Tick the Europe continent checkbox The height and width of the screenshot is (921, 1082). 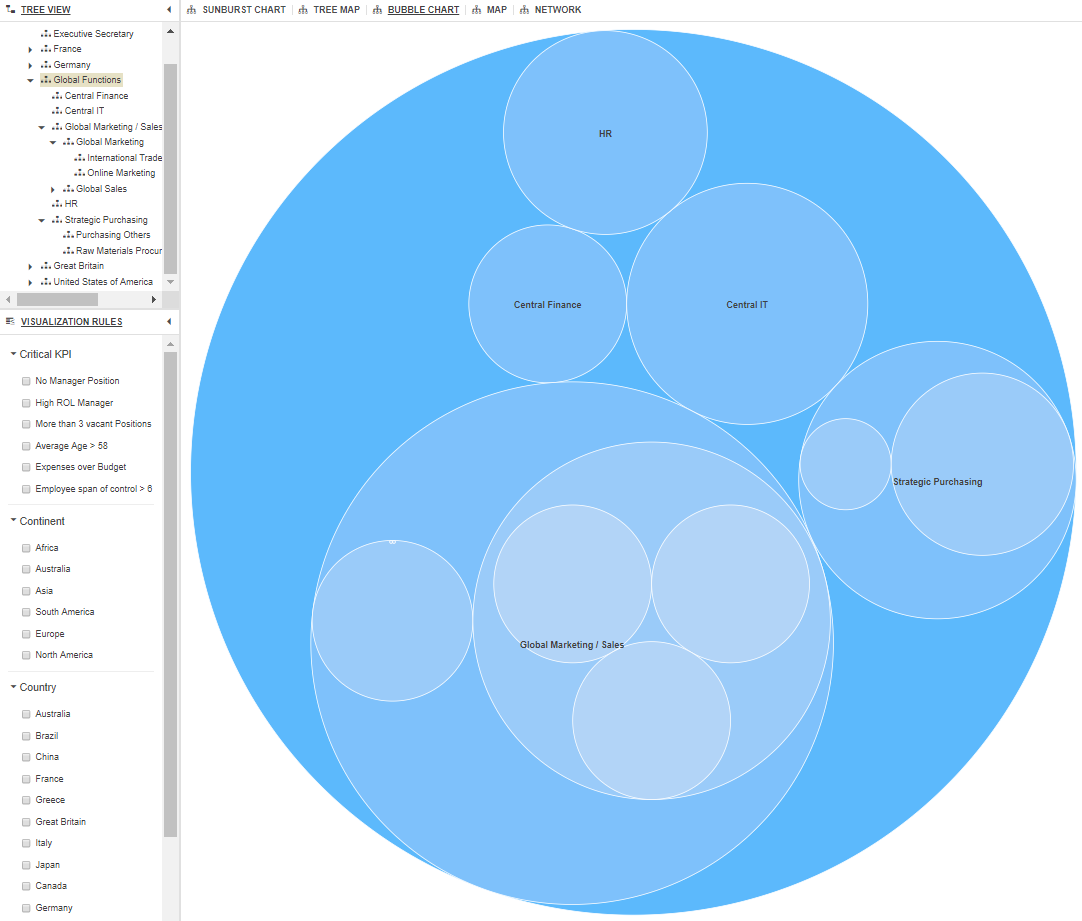coord(26,634)
